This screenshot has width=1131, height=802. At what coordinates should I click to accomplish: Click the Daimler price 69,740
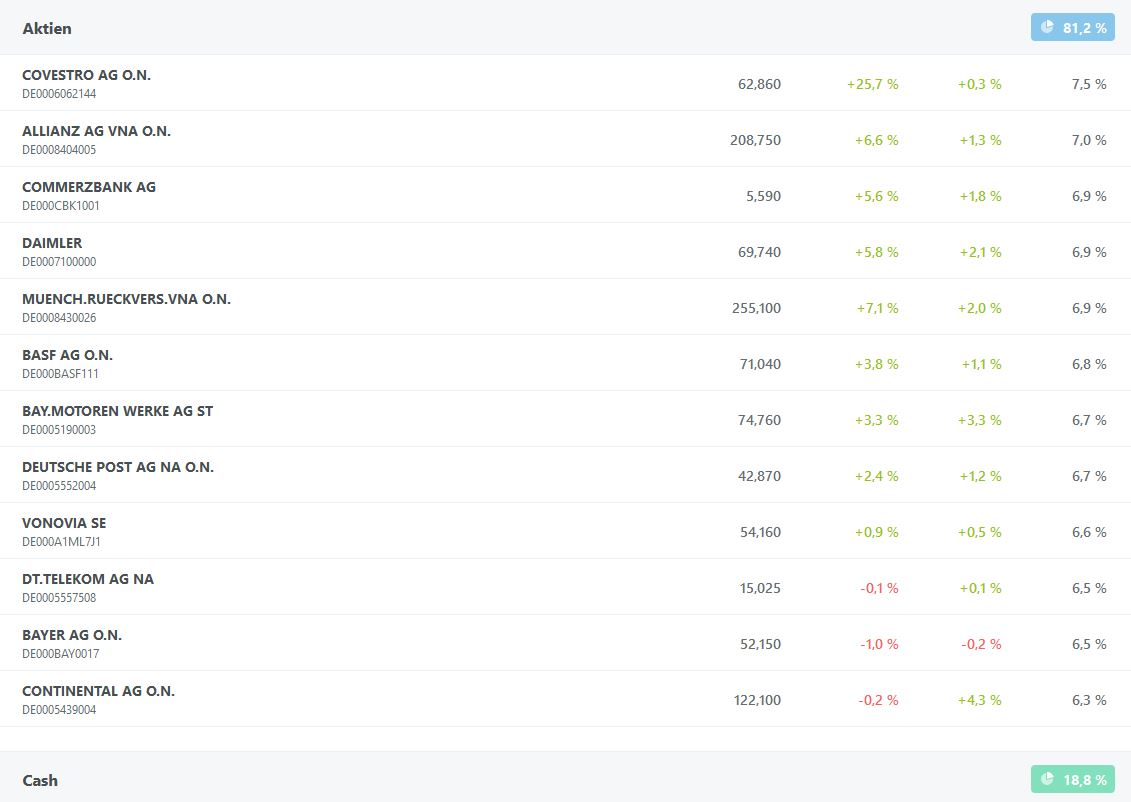pyautogui.click(x=759, y=252)
